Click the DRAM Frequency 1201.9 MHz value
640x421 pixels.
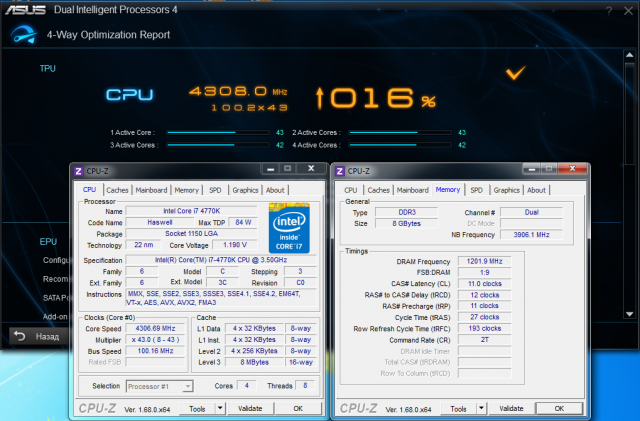tap(484, 261)
